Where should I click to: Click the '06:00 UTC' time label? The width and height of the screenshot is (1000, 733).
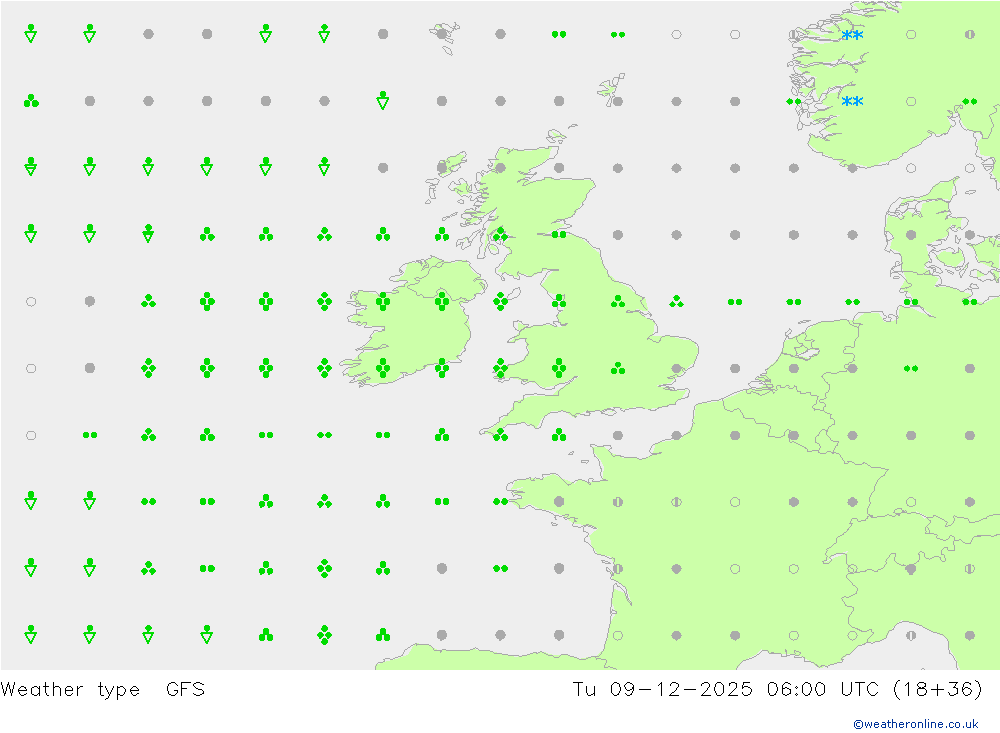pos(823,689)
